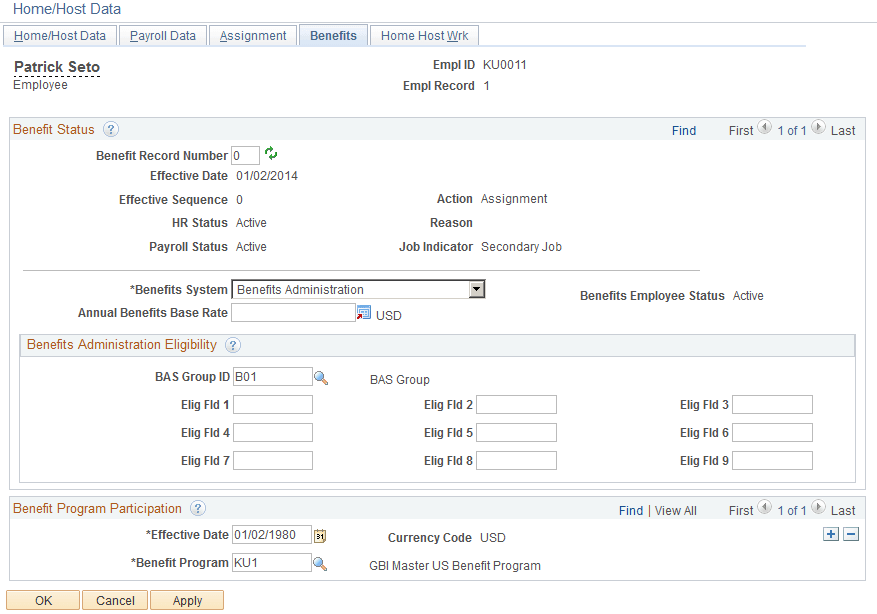Open the Benefits System dropdown
The width and height of the screenshot is (877, 614).
(x=477, y=288)
